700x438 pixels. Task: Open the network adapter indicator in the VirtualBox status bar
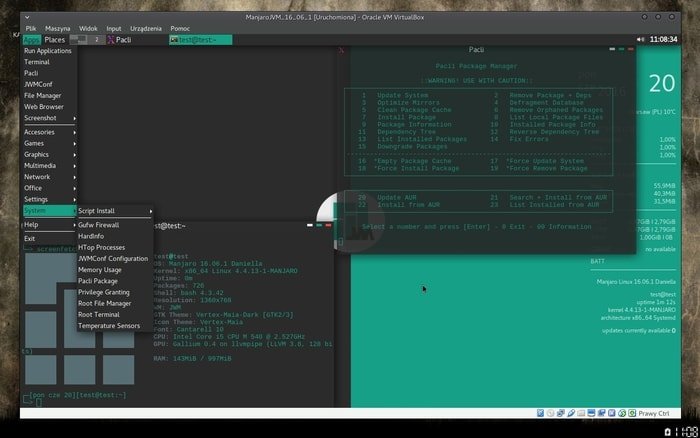(561, 413)
